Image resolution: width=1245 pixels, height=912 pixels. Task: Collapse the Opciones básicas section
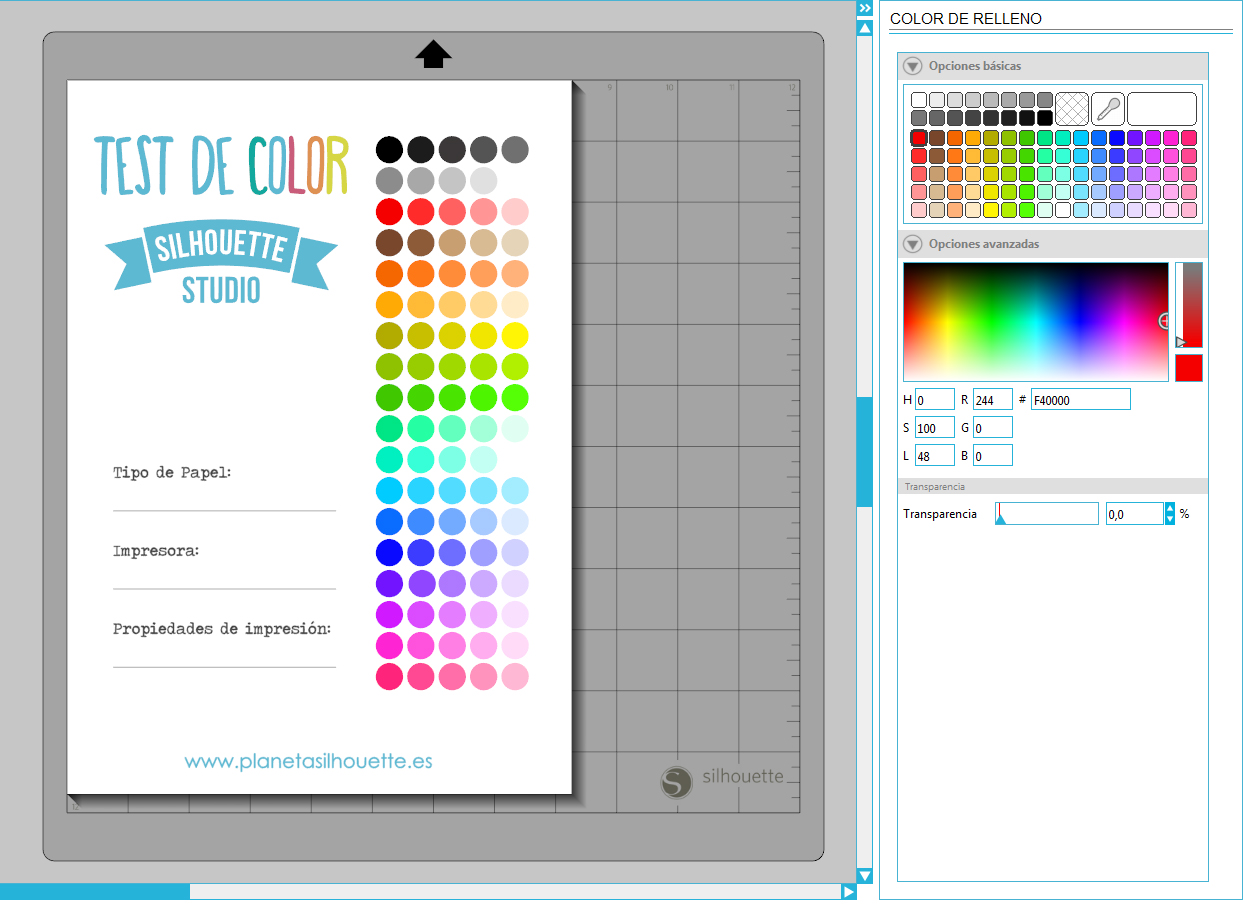tap(912, 66)
